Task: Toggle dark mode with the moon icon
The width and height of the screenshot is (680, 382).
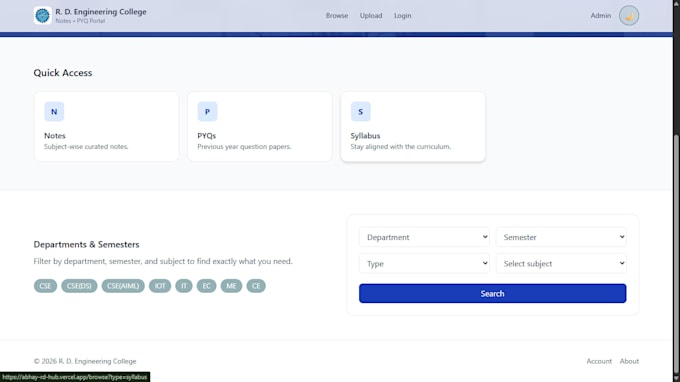Action: click(x=629, y=16)
